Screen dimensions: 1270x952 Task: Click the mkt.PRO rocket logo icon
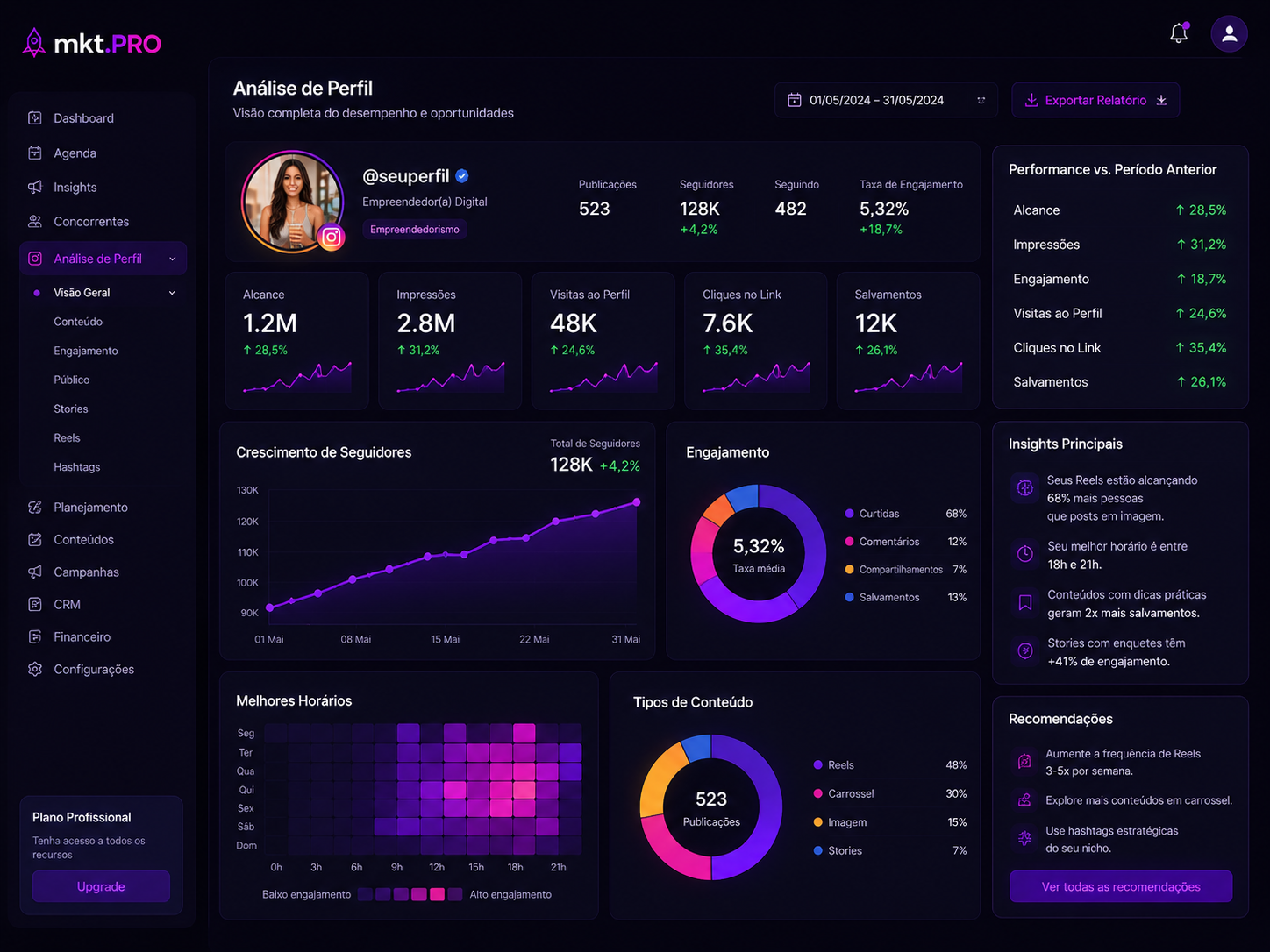click(34, 42)
